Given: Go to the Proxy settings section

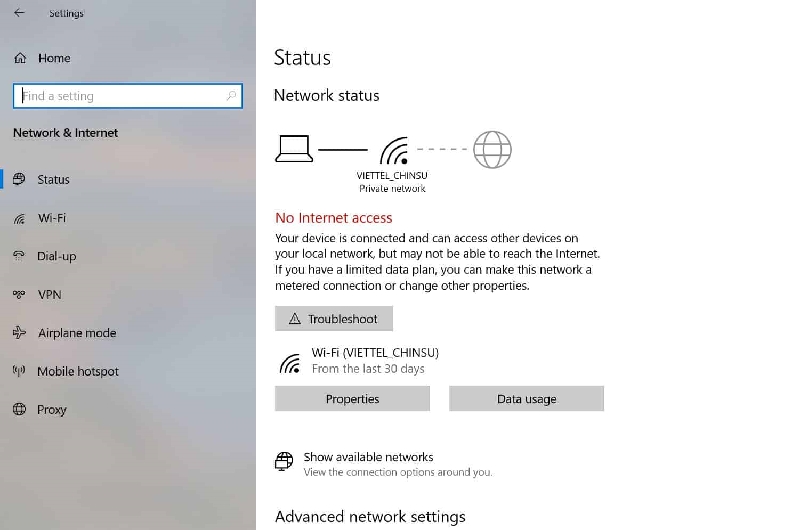Looking at the screenshot, I should coord(52,409).
